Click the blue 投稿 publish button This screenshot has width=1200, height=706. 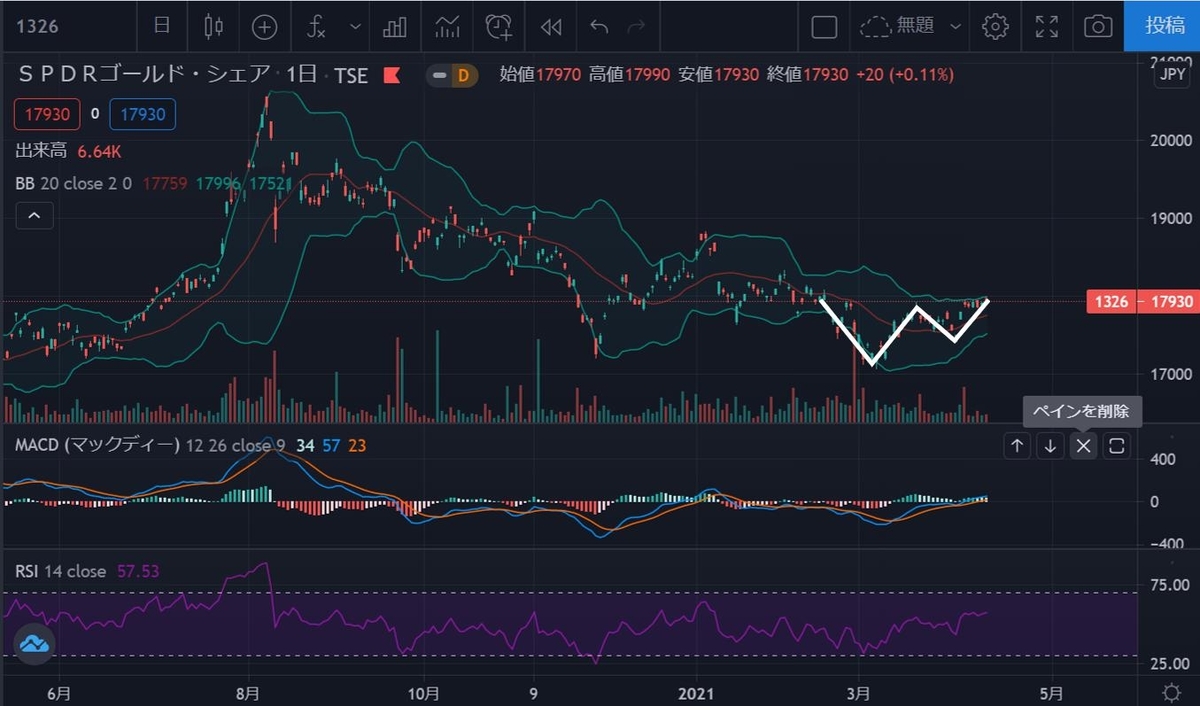(1165, 25)
